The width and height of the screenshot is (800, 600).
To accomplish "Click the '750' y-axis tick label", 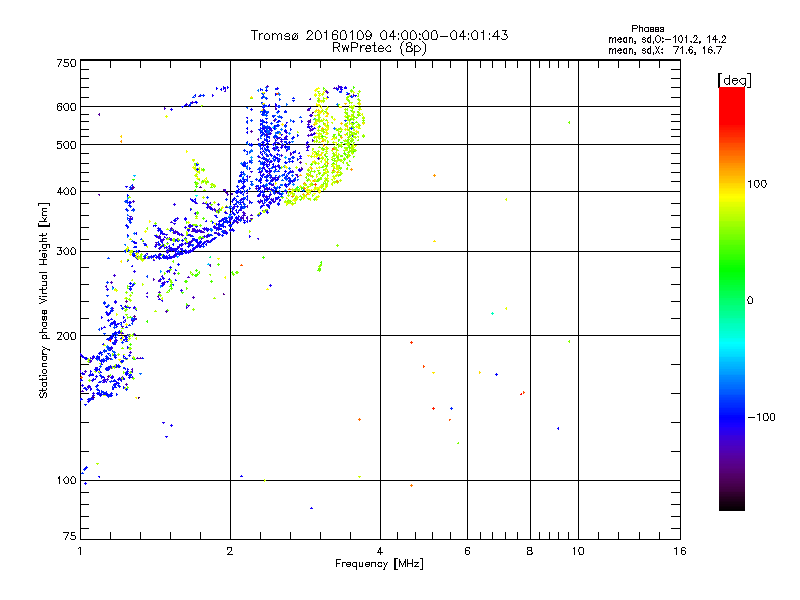I will [x=66, y=63].
